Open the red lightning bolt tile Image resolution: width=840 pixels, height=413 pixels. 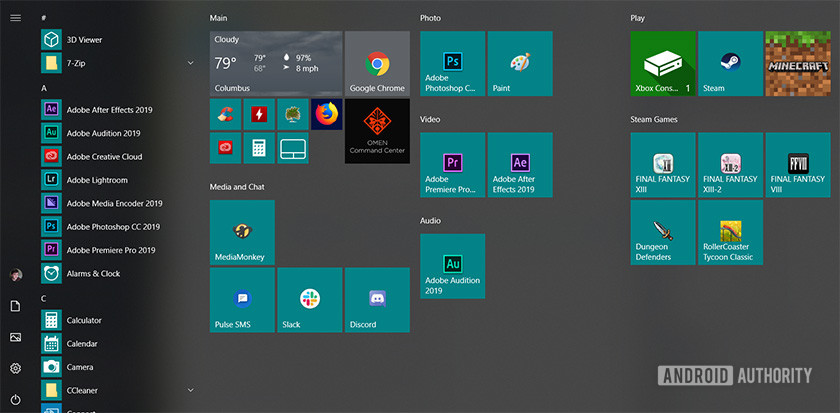tap(259, 114)
